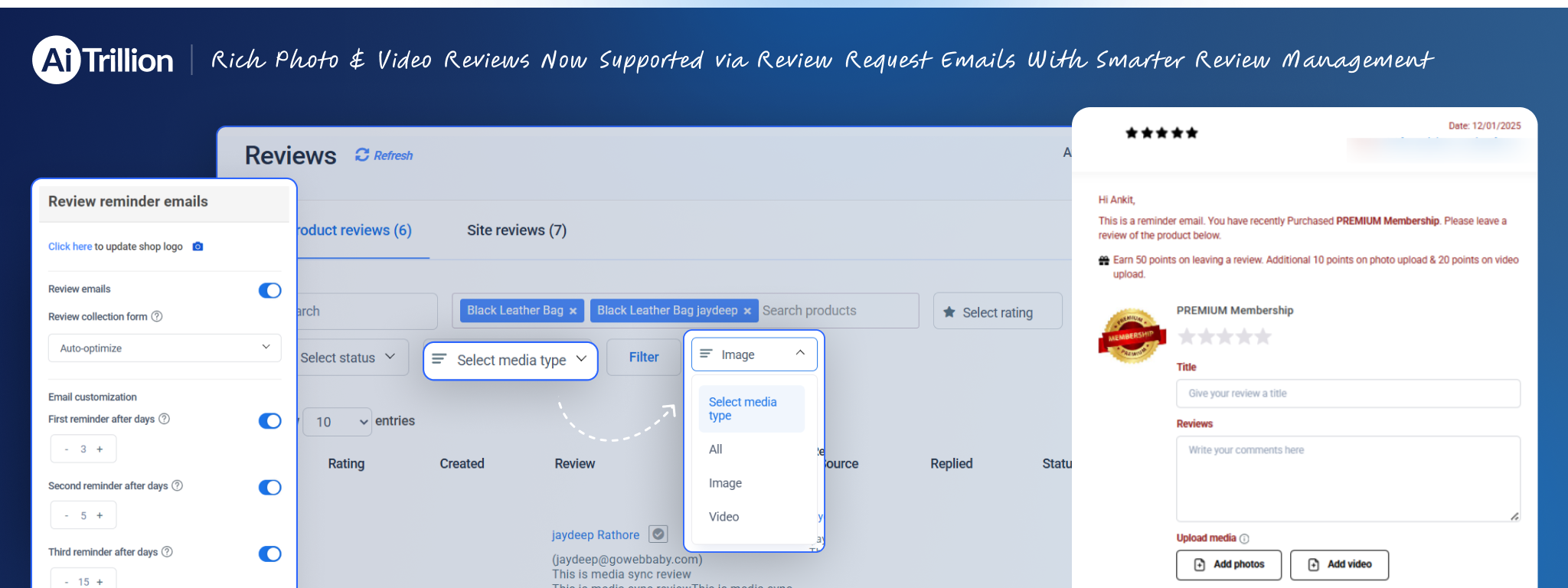Open the Select rating dropdown

[998, 312]
